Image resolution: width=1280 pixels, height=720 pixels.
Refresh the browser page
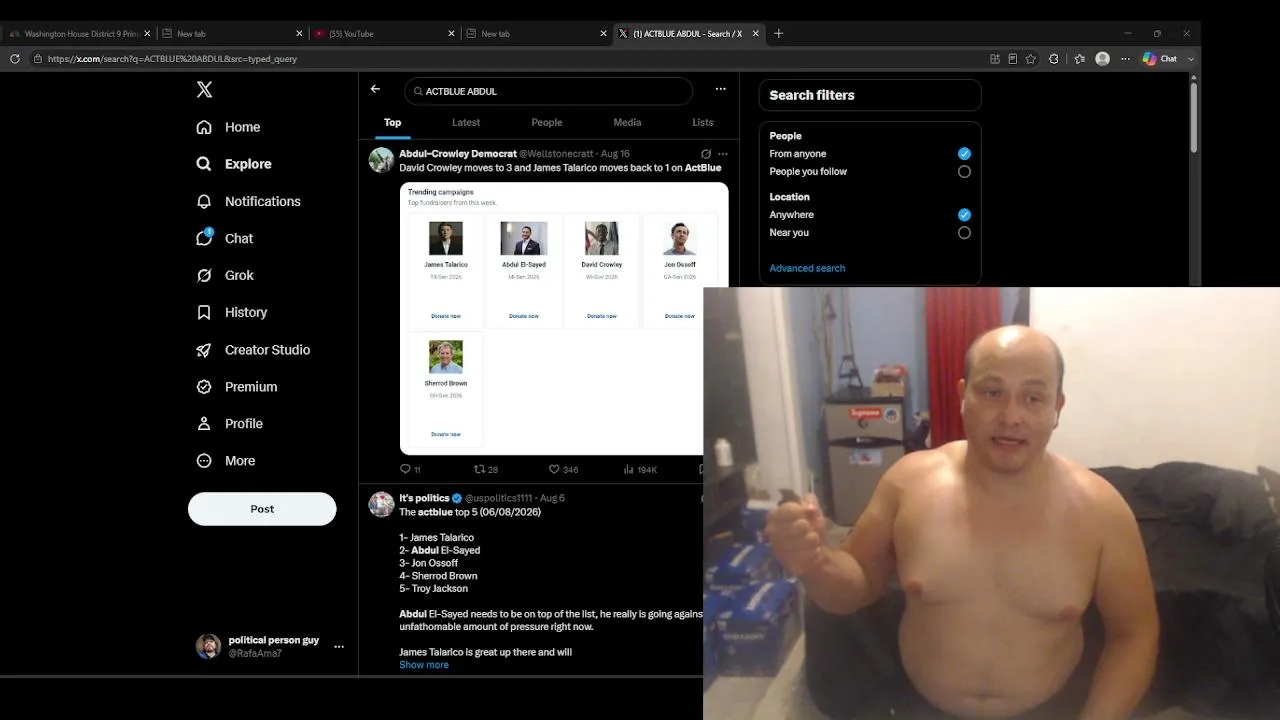tap(14, 59)
